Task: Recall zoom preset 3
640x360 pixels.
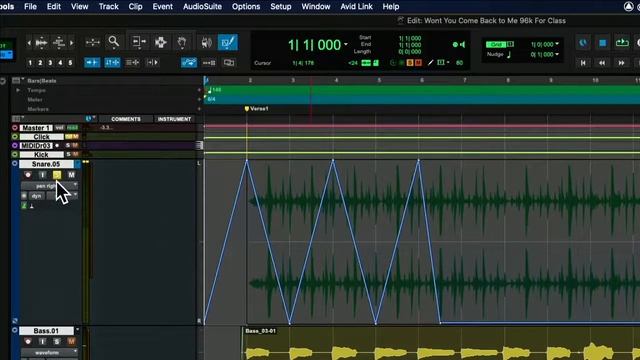Action: point(50,62)
